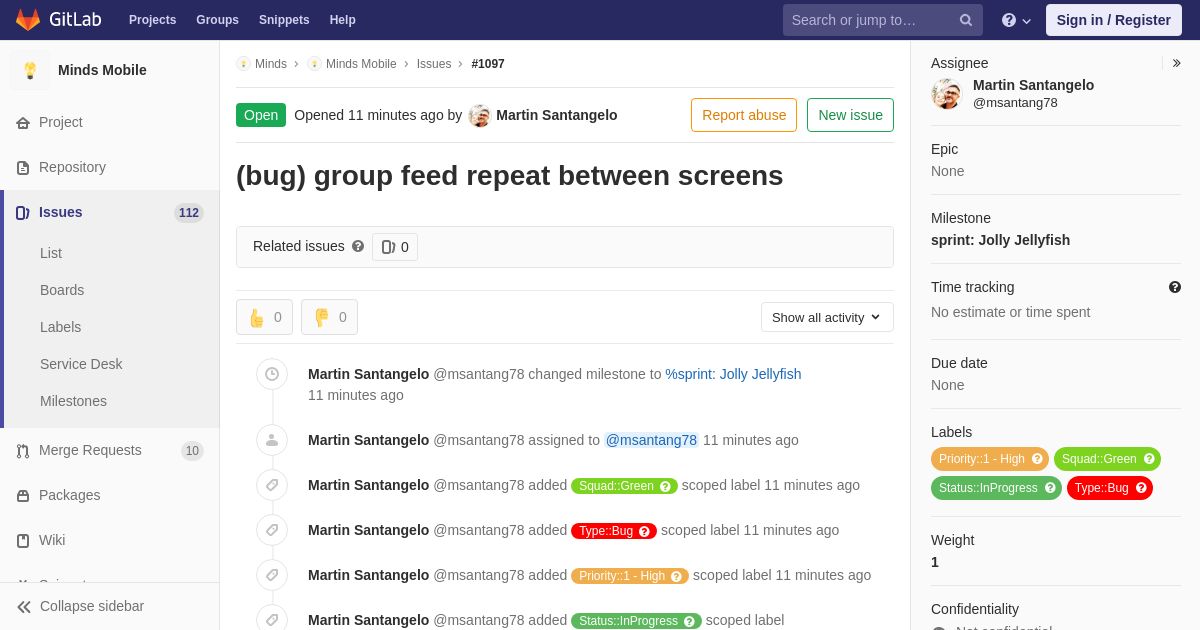Click Minds breadcrumb lightbulb icon
Screen dimensions: 1200x630
(243, 64)
